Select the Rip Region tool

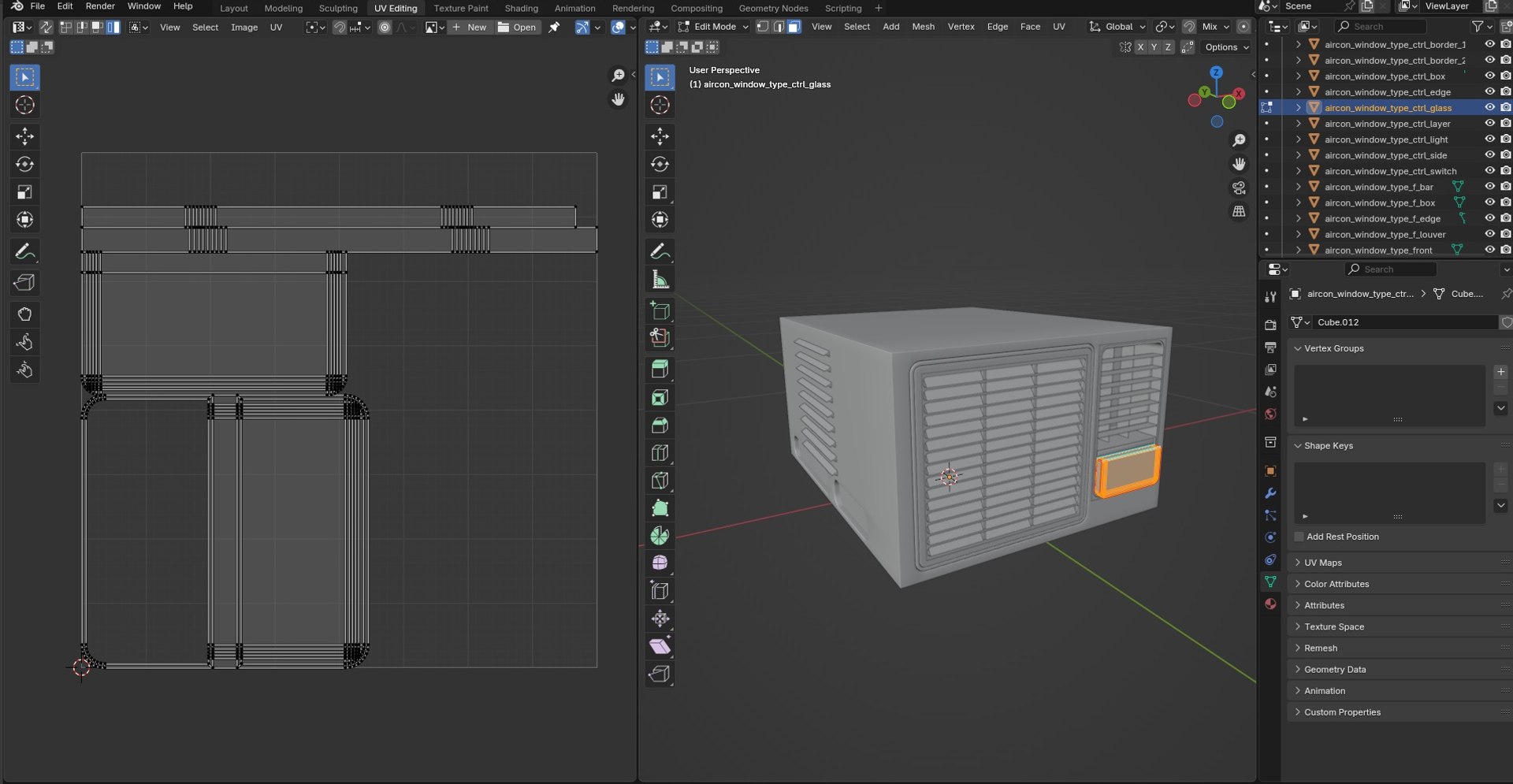click(660, 674)
